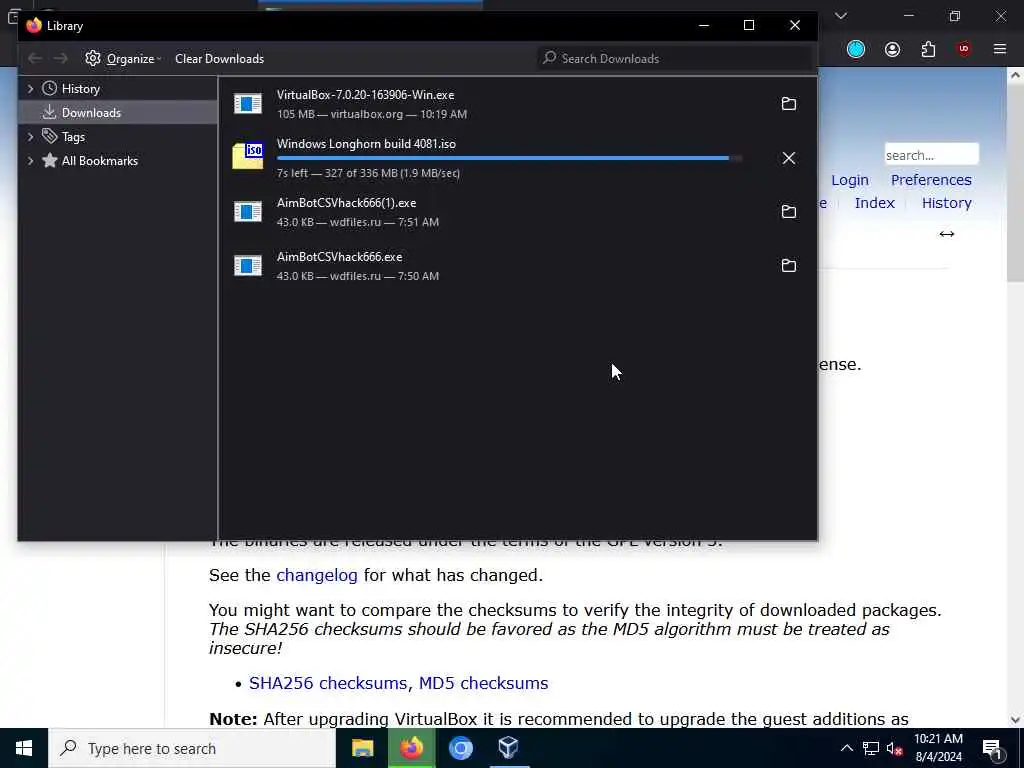This screenshot has width=1024, height=768.
Task: Open the Chromium browser taskbar icon
Action: coord(460,748)
